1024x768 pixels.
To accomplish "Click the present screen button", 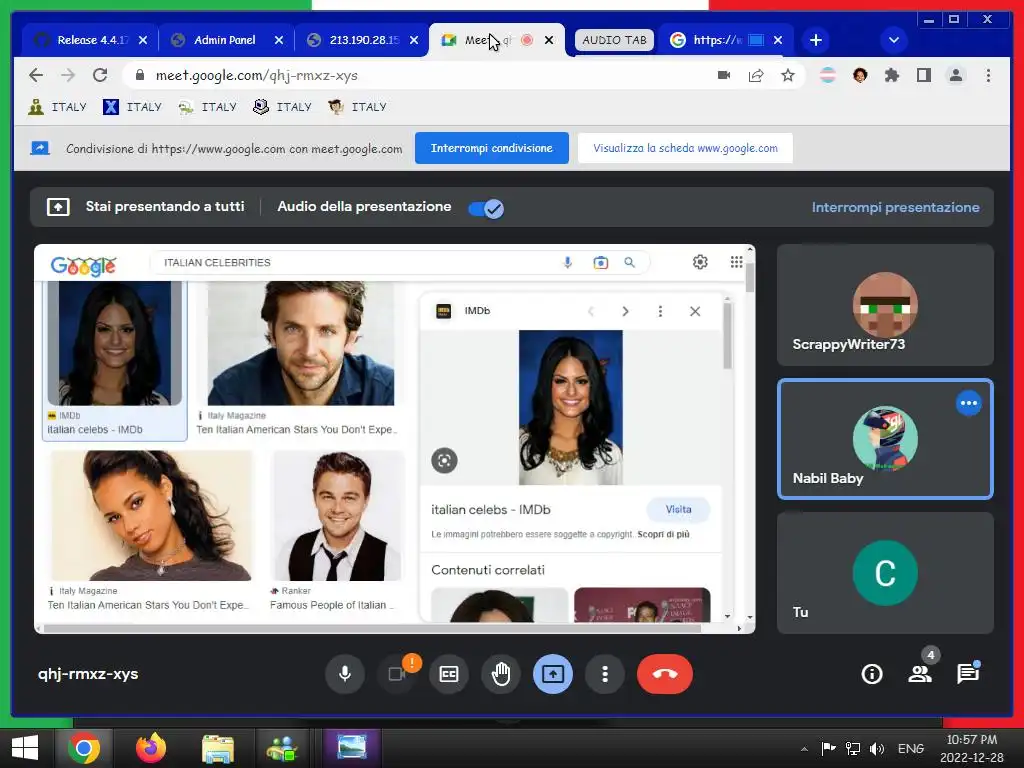I will coord(553,674).
